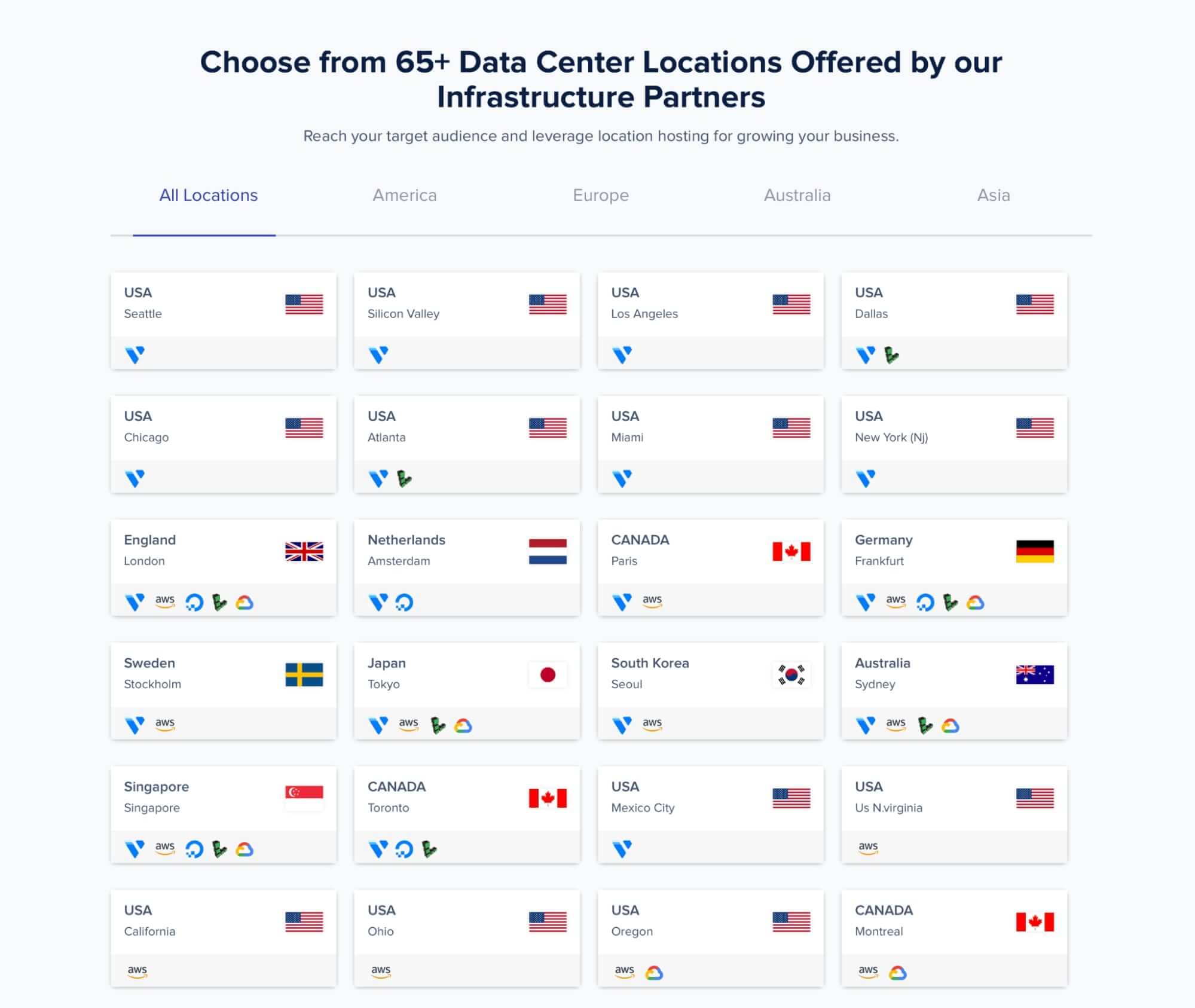Click the Linode icon in the Singapore card
Viewport: 1195px width, 1008px height.
219,849
